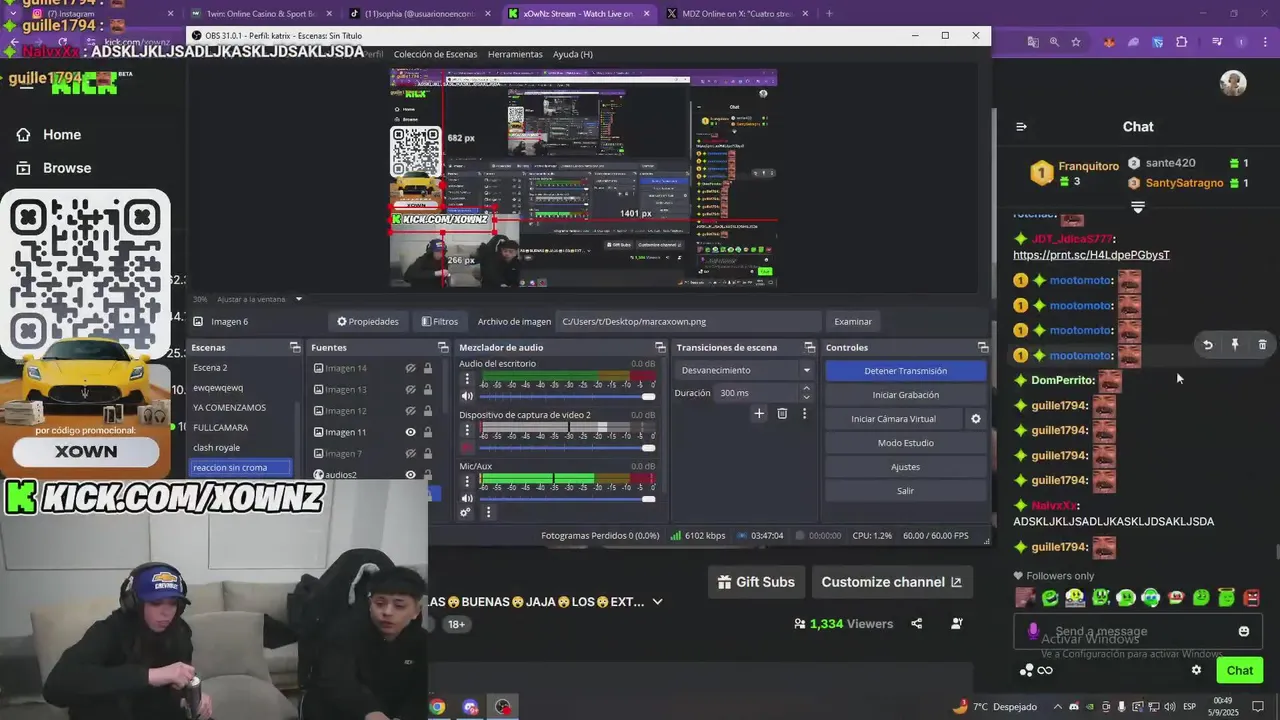Viewport: 1280px width, 720px height.
Task: Add a new scene transition
Action: pos(759,413)
